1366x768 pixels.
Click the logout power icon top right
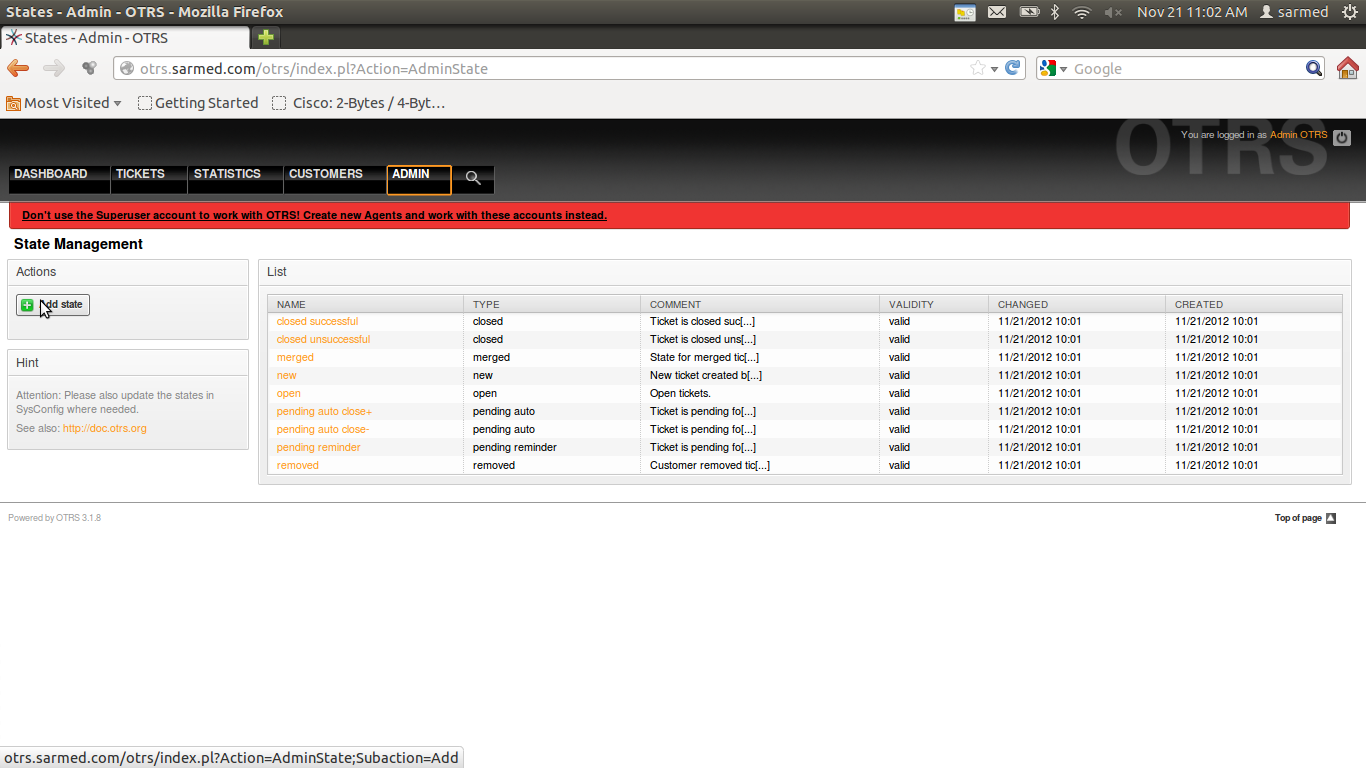tap(1341, 136)
